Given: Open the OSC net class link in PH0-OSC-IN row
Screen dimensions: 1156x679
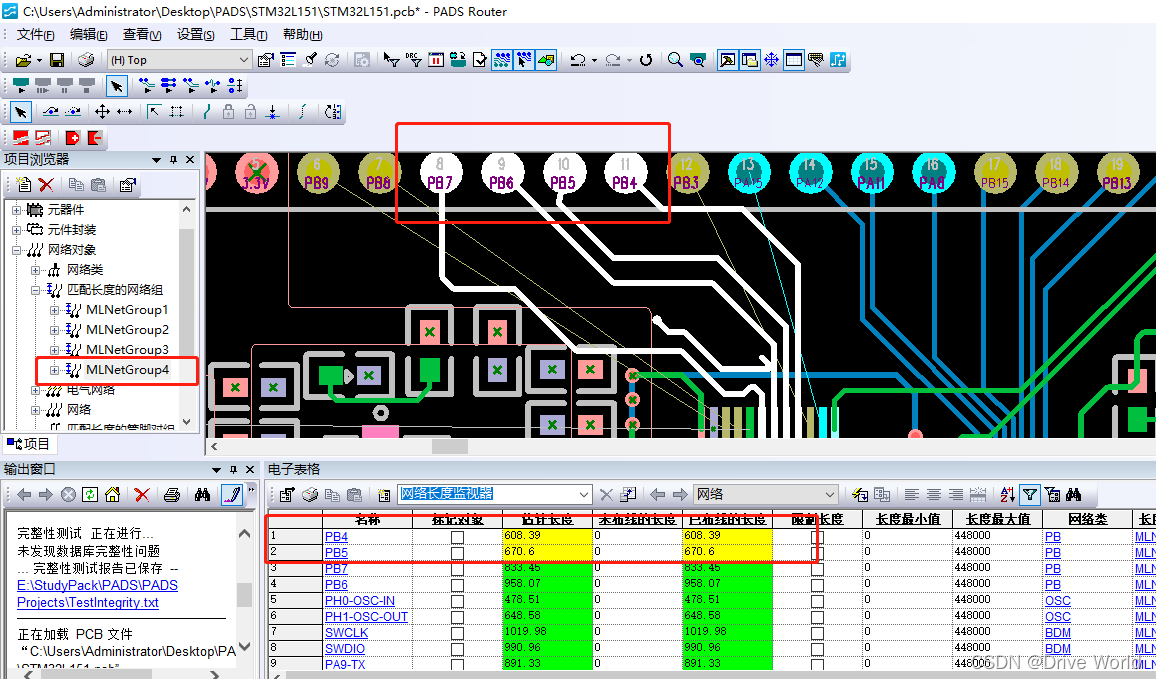Looking at the screenshot, I should tap(1058, 601).
